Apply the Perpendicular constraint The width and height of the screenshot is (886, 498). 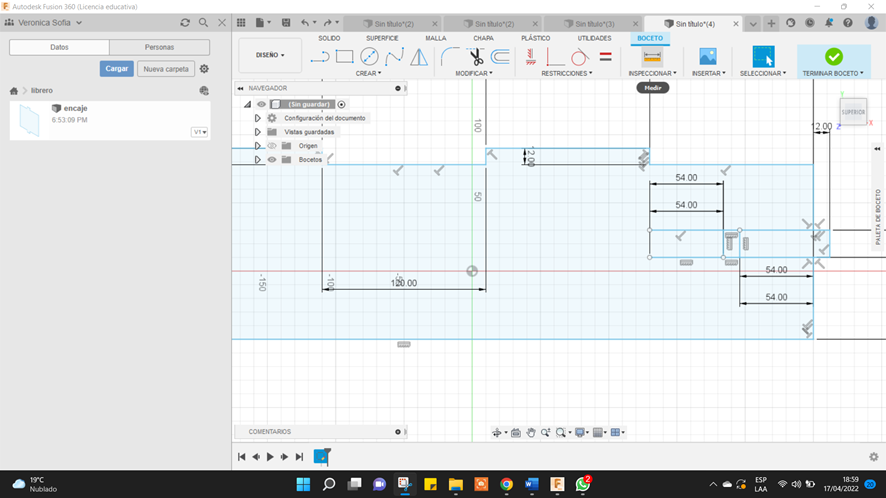pyautogui.click(x=555, y=57)
